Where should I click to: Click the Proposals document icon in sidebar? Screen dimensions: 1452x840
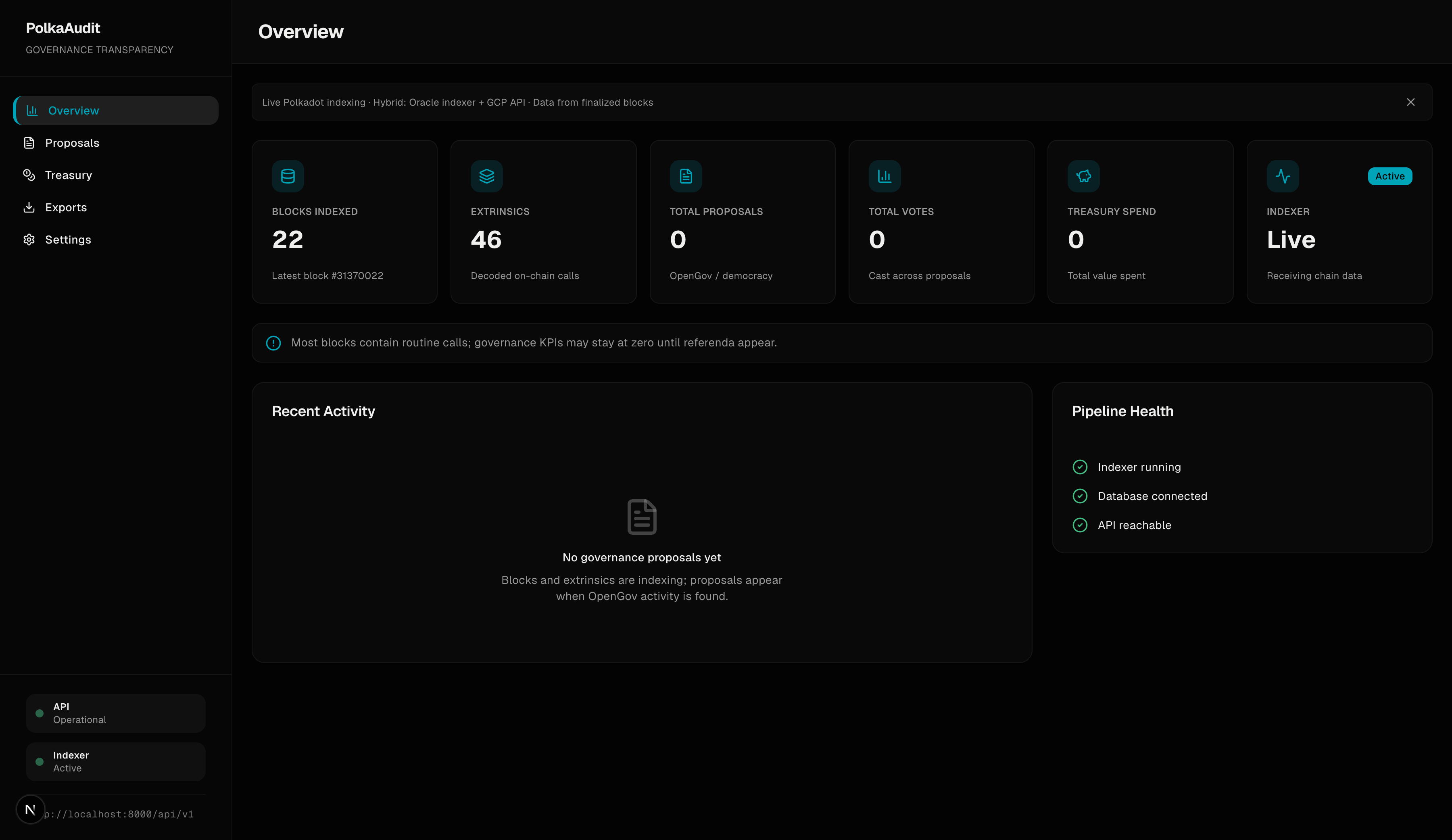29,143
